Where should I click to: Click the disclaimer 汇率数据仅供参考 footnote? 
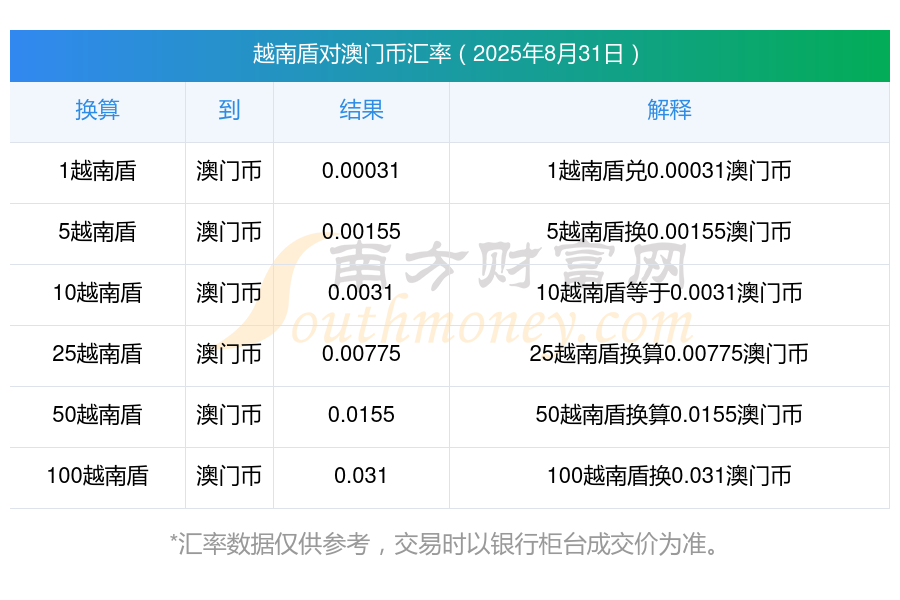(x=445, y=544)
